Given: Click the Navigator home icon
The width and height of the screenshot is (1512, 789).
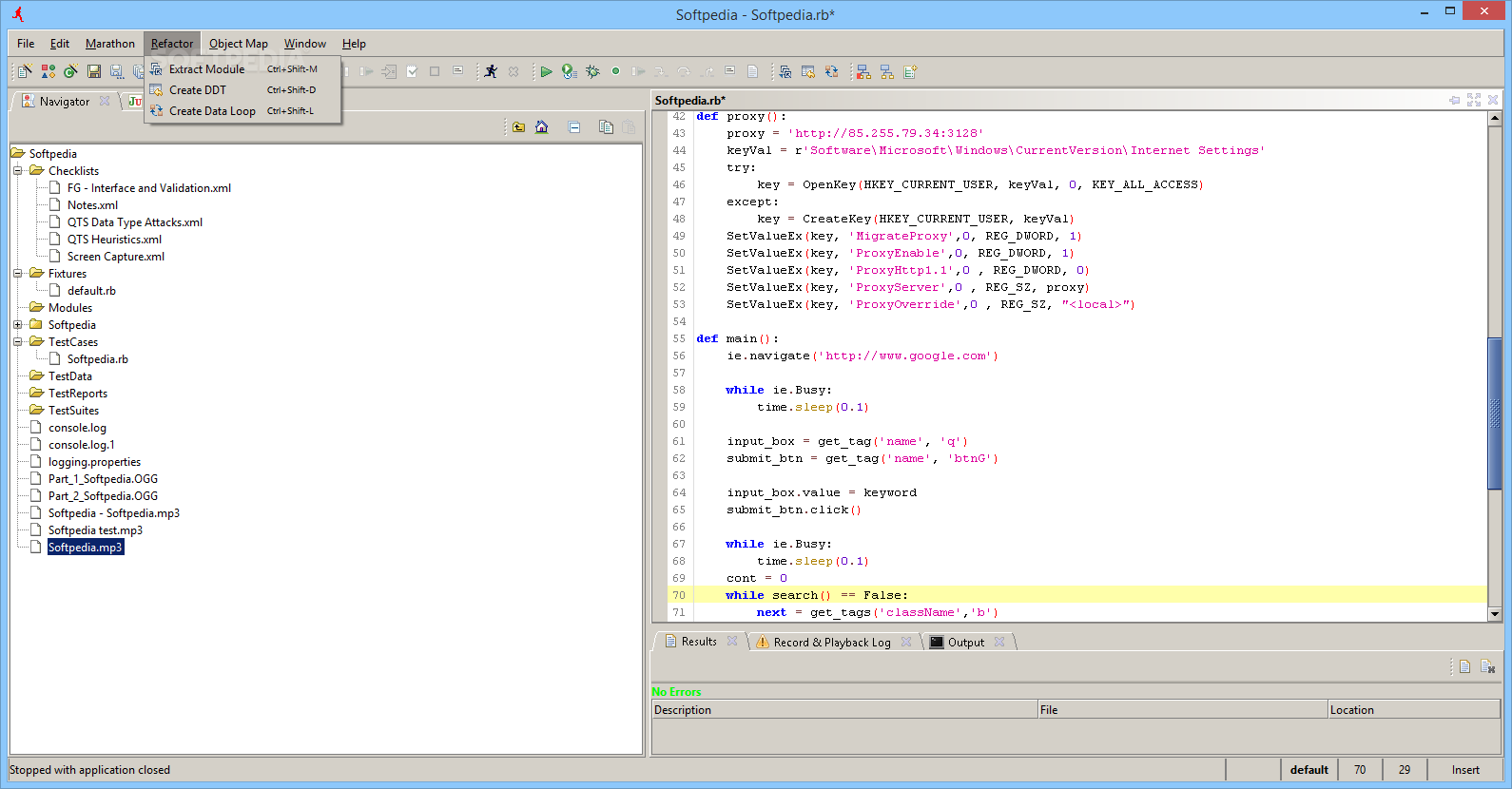Looking at the screenshot, I should (541, 127).
